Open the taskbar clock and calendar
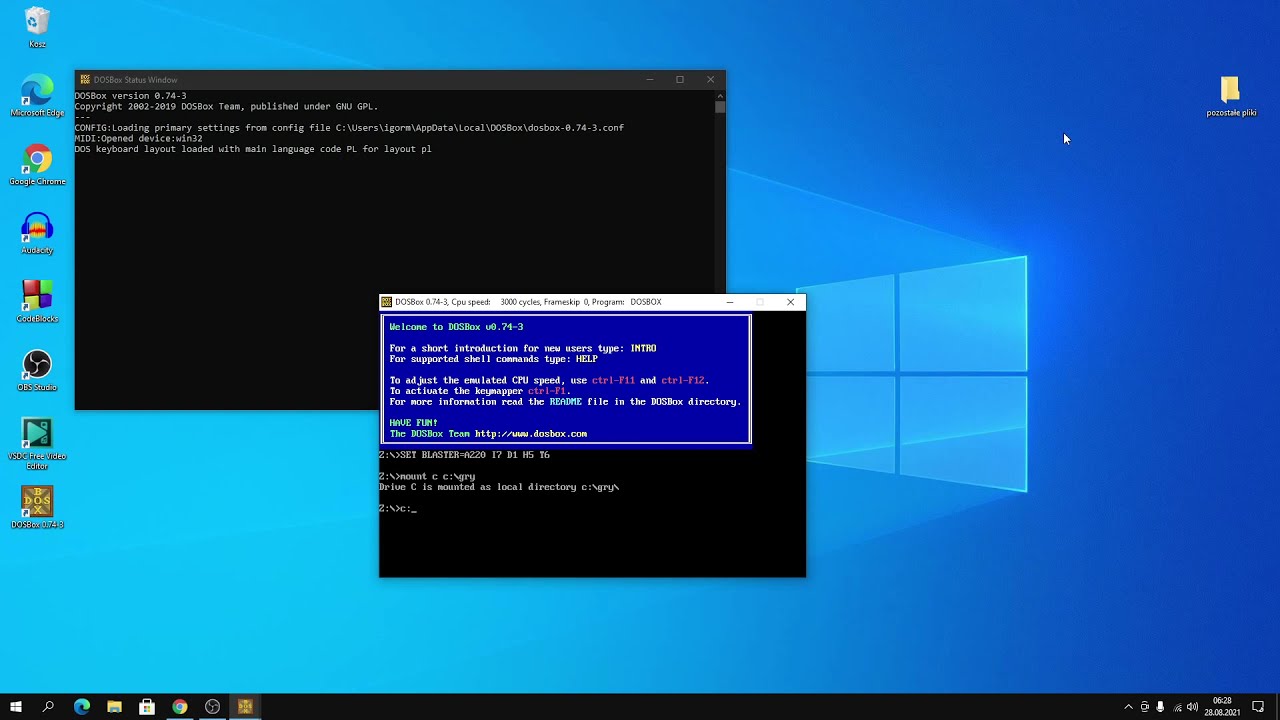This screenshot has width=1280, height=720. [1222, 707]
